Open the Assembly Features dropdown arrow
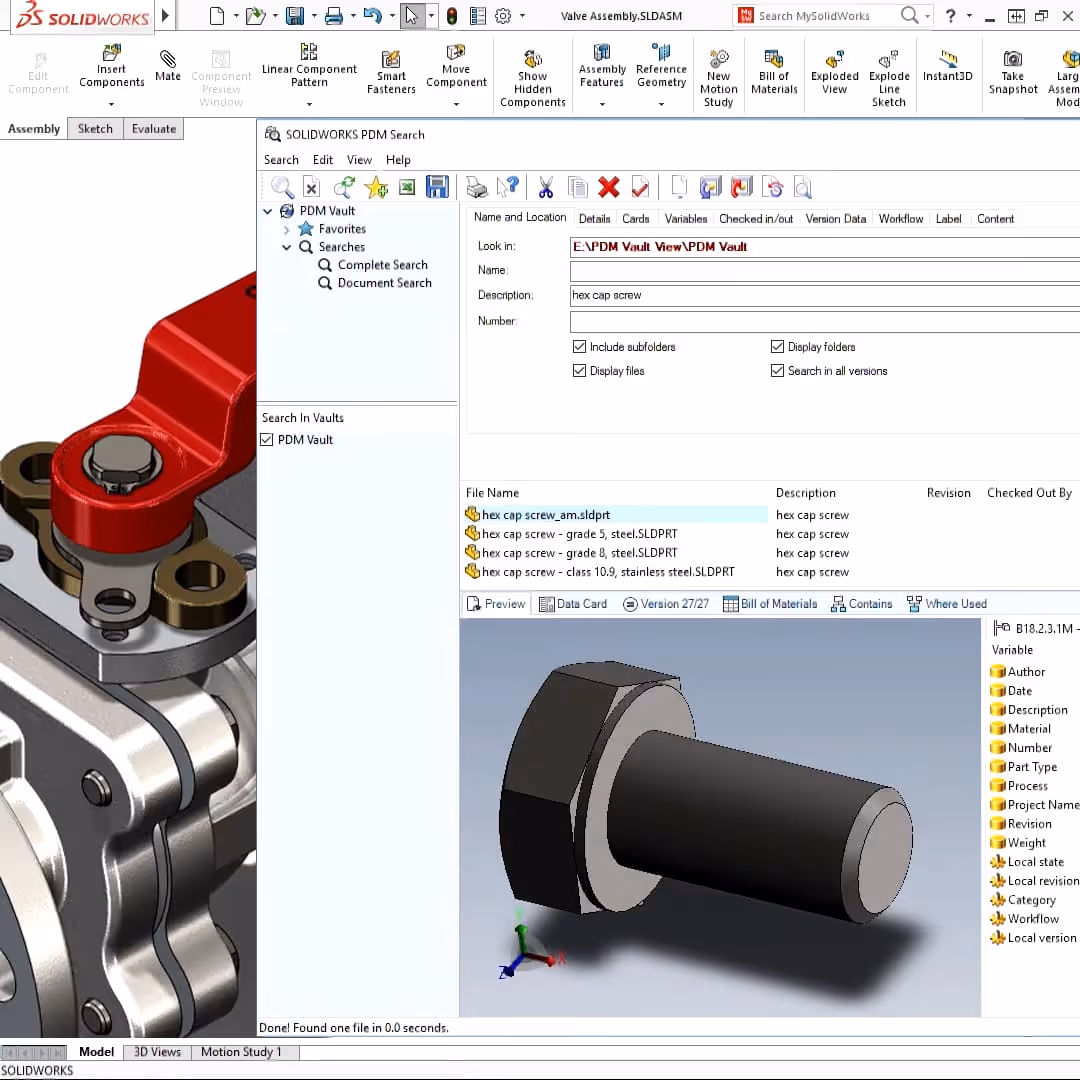This screenshot has width=1080, height=1080. 602,104
